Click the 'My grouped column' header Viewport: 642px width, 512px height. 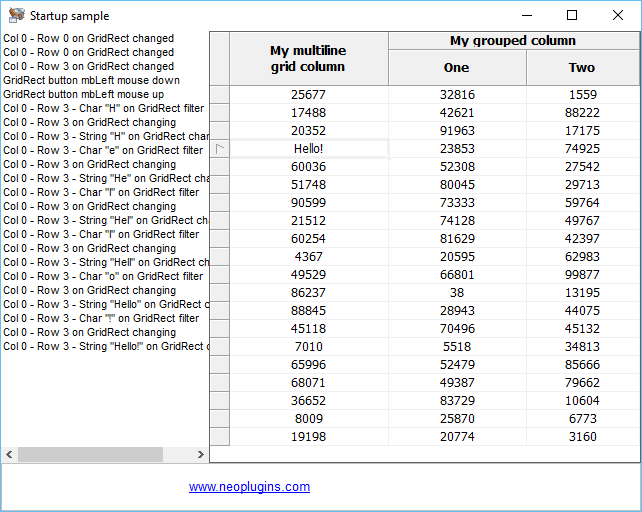(x=513, y=41)
